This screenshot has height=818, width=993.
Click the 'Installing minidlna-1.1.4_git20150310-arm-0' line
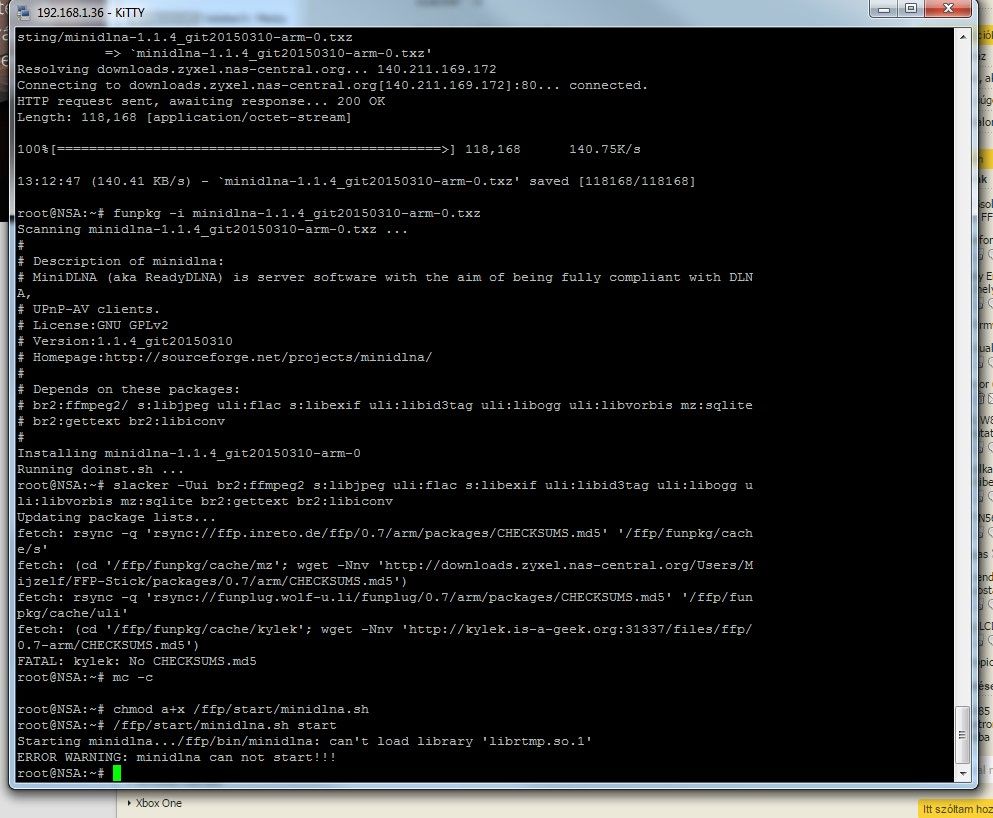(189, 453)
